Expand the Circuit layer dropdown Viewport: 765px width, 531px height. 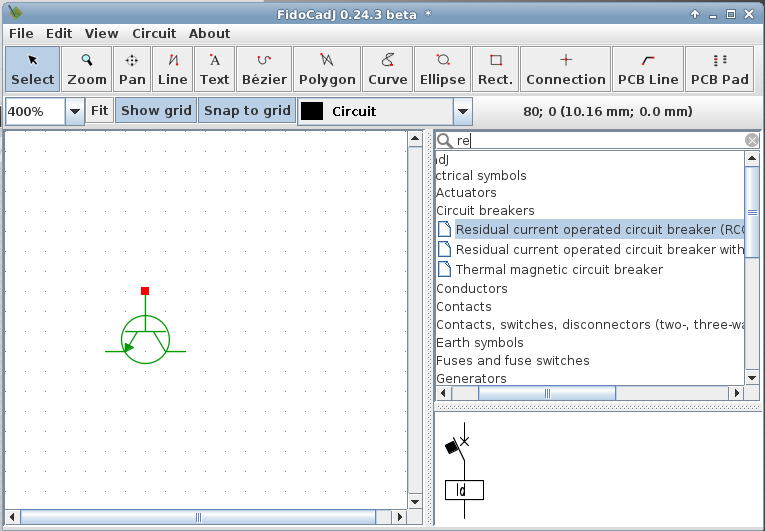click(x=462, y=112)
